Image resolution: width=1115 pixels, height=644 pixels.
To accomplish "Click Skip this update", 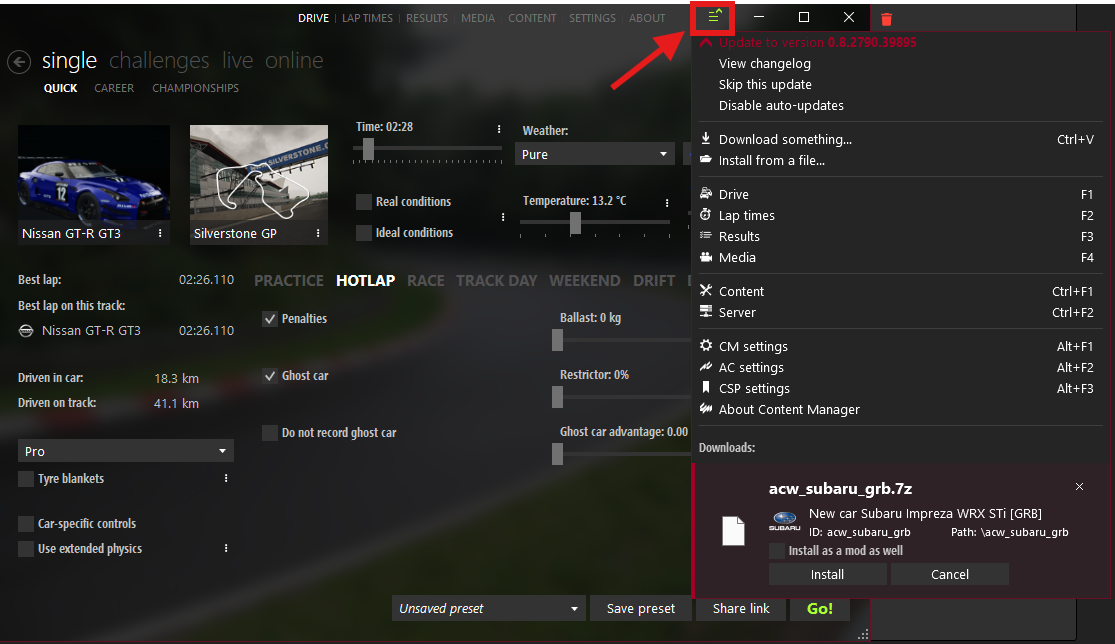I will click(x=765, y=85).
